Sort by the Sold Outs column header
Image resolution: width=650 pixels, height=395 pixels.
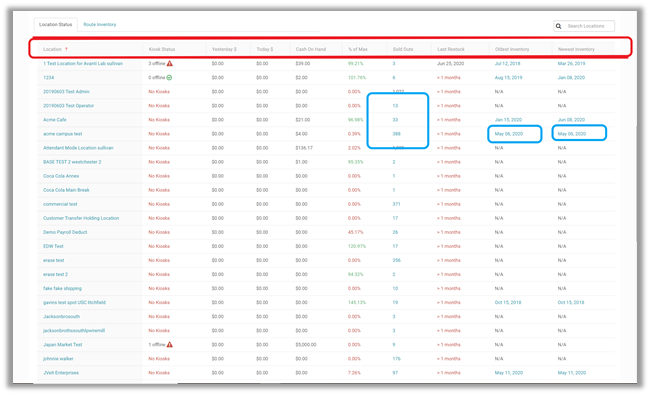[403, 49]
